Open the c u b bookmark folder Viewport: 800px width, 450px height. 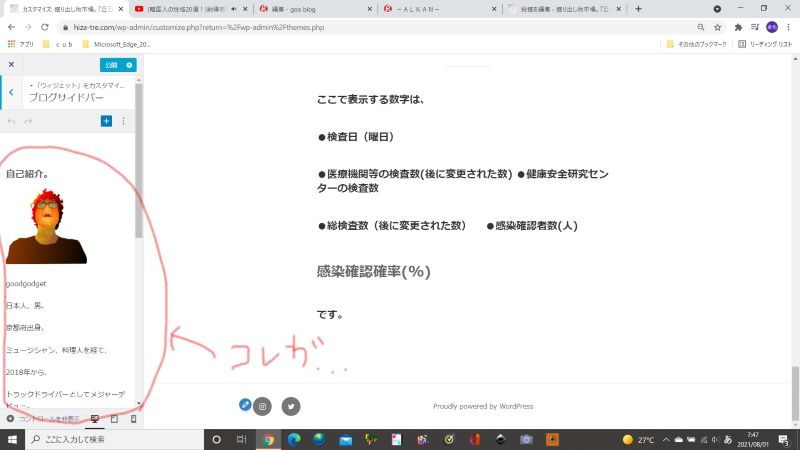point(58,44)
